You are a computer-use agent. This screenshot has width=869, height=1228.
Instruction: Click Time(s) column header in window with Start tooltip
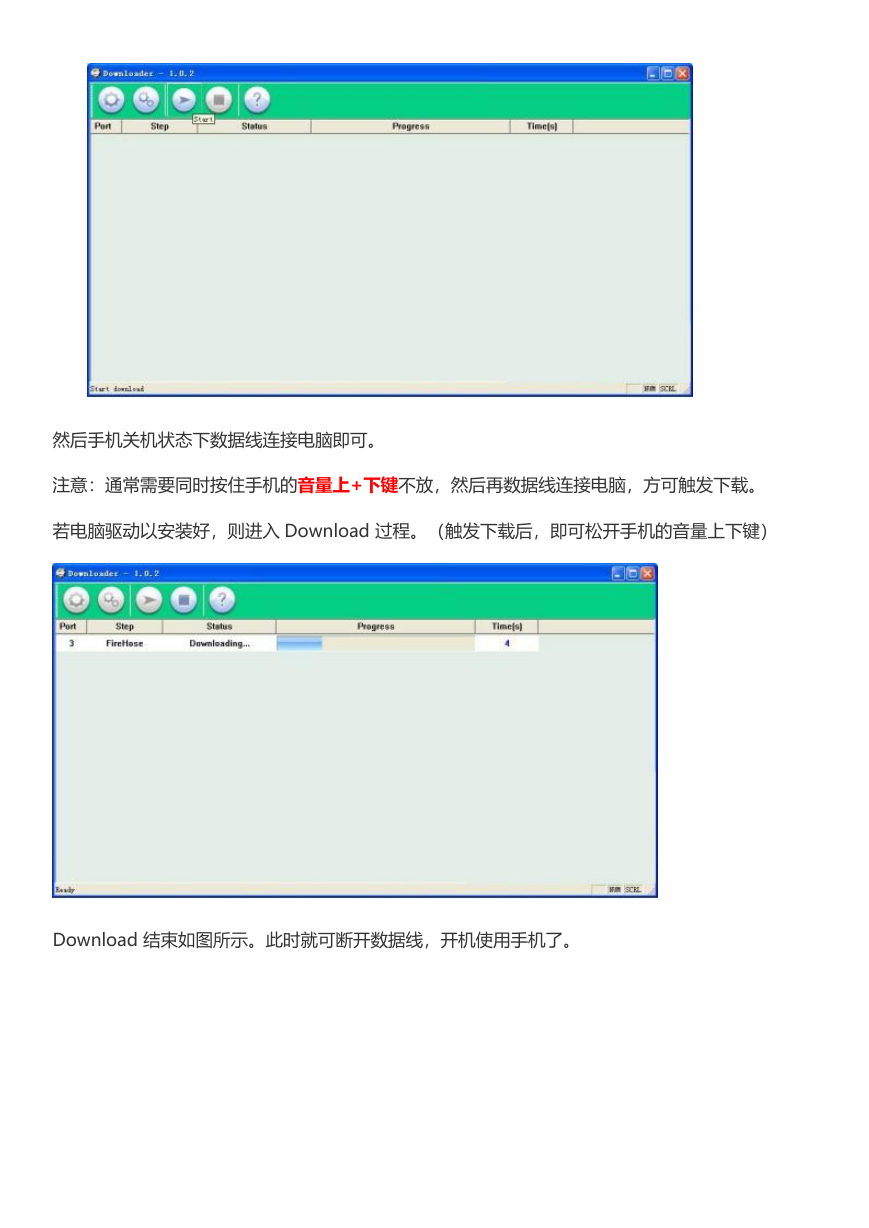click(x=541, y=127)
